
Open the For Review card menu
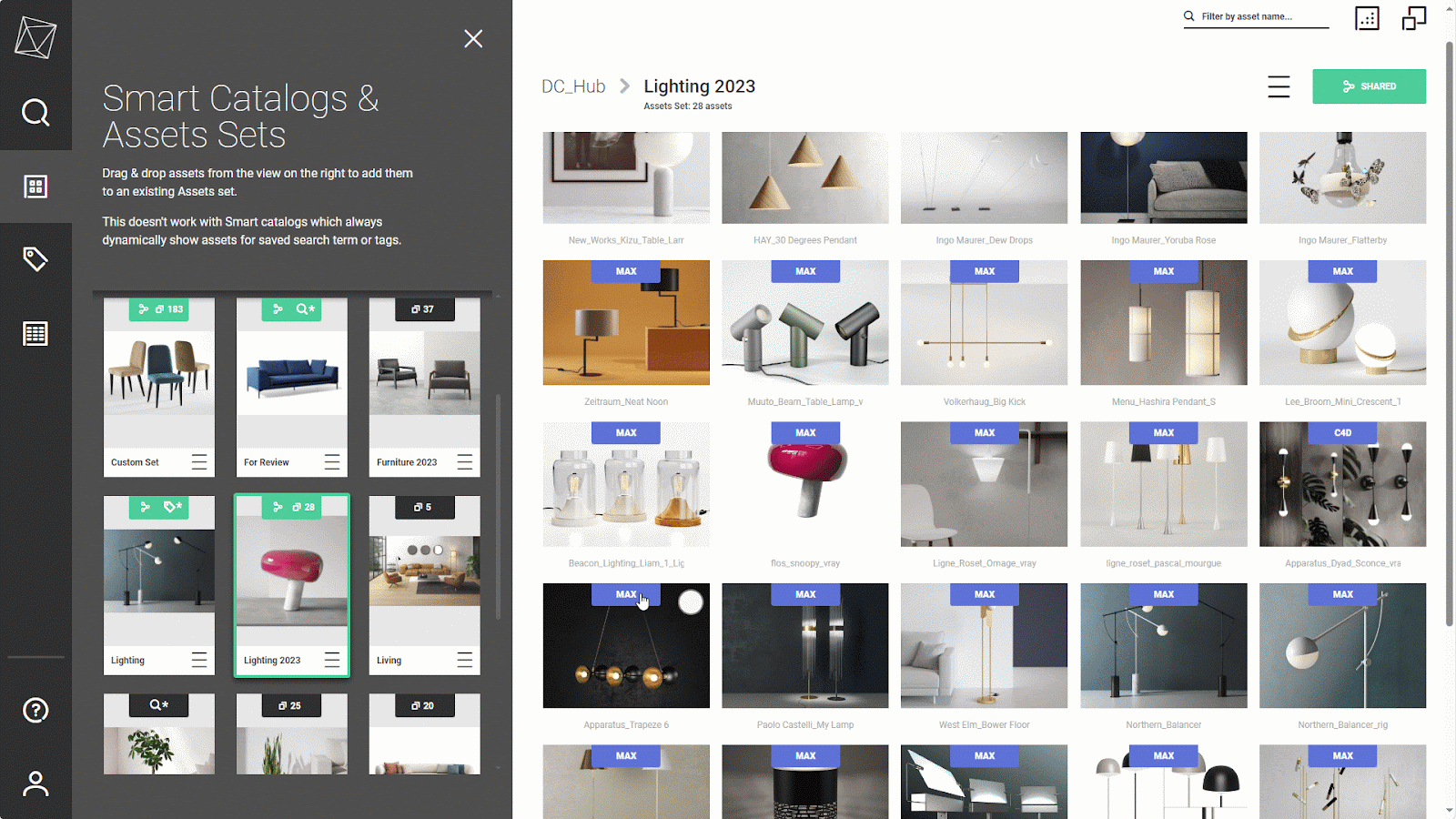point(332,462)
